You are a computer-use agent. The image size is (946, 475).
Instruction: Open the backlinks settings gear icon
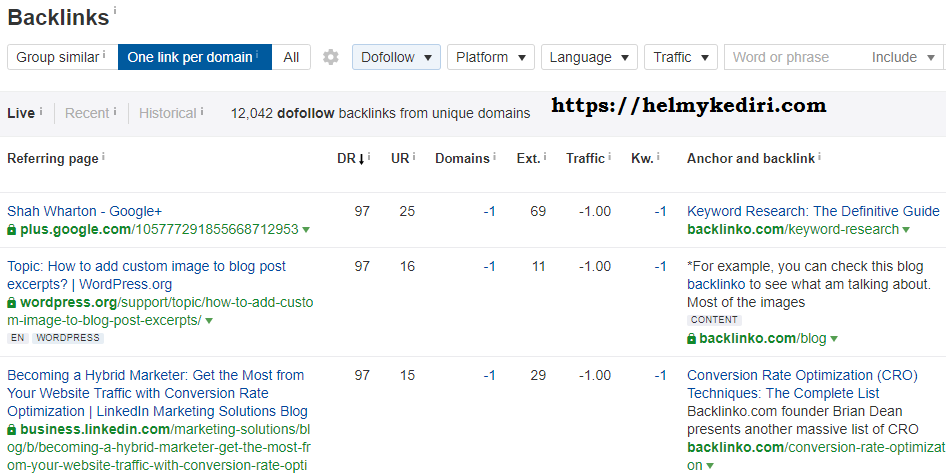coord(331,57)
